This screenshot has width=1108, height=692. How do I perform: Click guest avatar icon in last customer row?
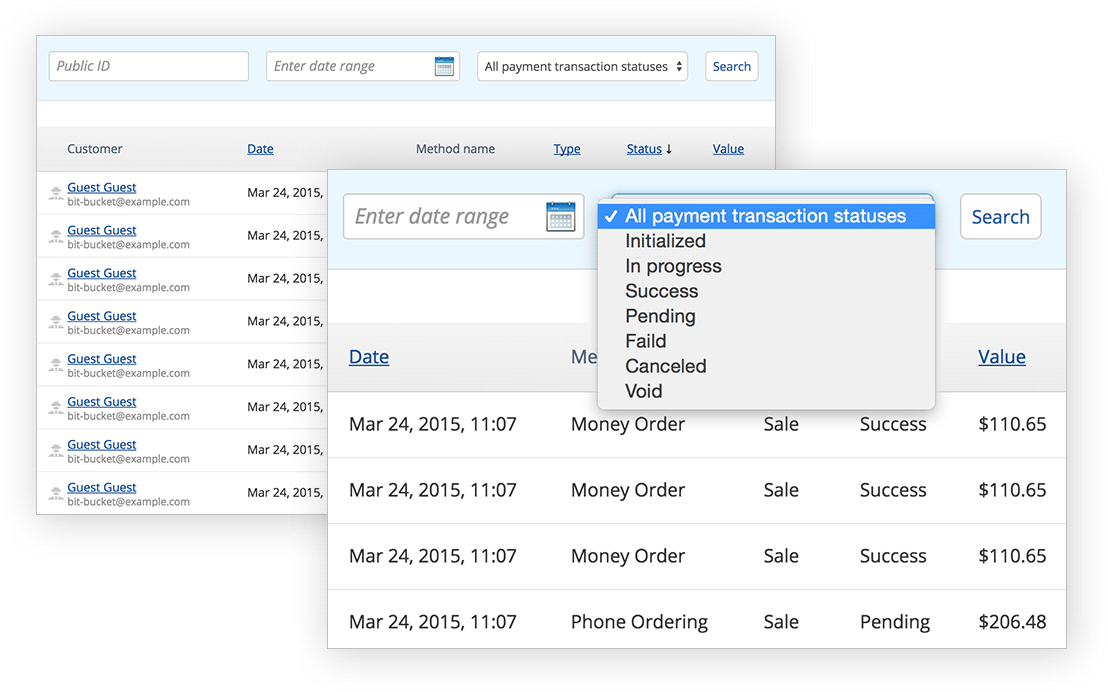pos(56,494)
